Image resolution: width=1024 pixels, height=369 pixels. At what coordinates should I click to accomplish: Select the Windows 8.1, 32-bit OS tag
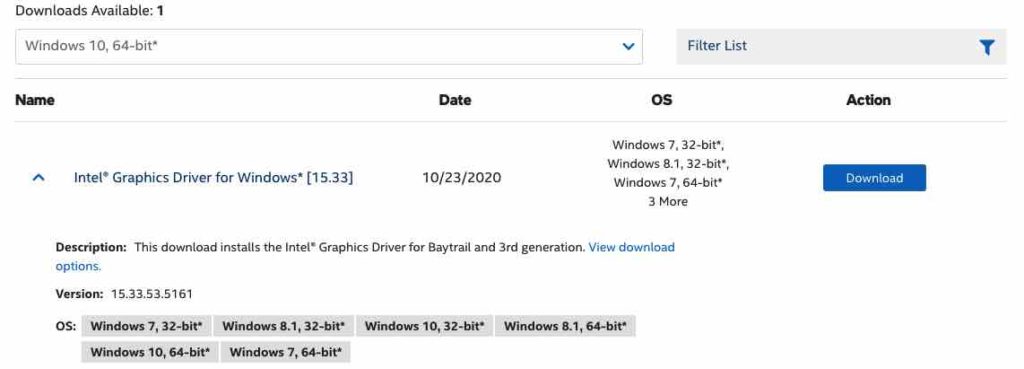coord(284,326)
